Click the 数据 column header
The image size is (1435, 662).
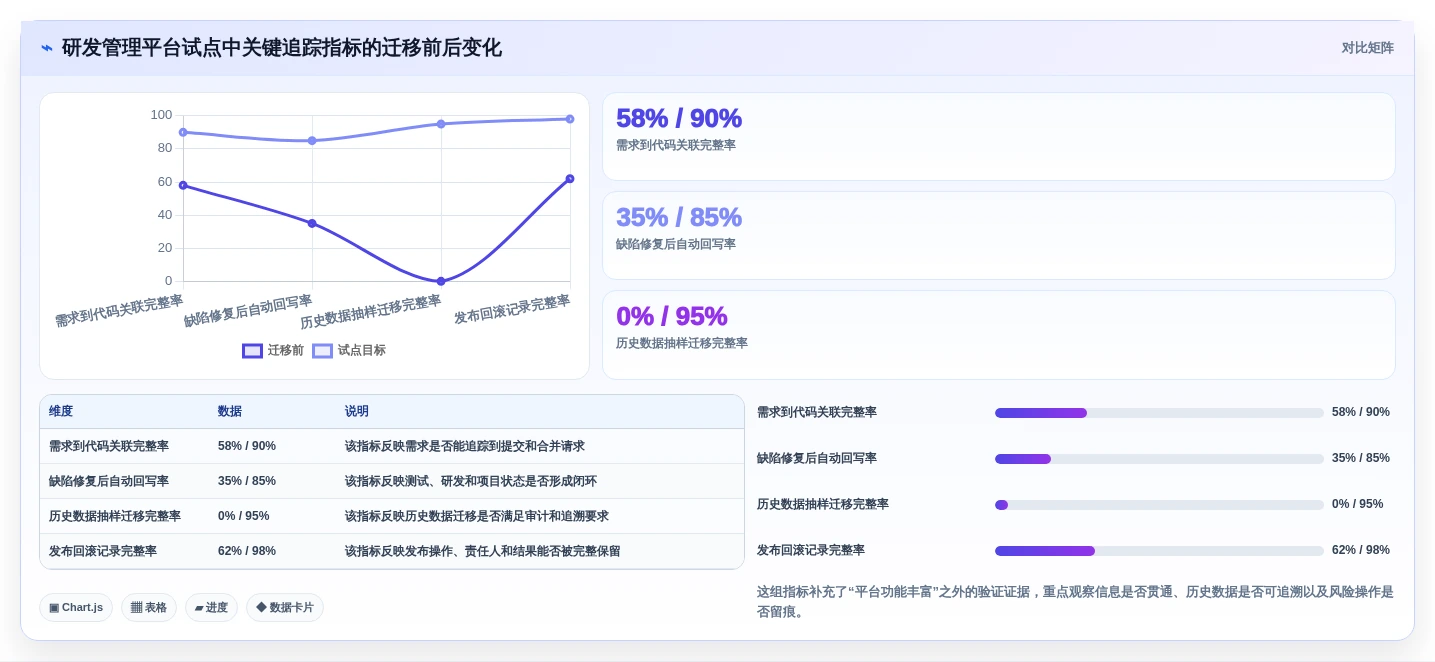coord(230,412)
